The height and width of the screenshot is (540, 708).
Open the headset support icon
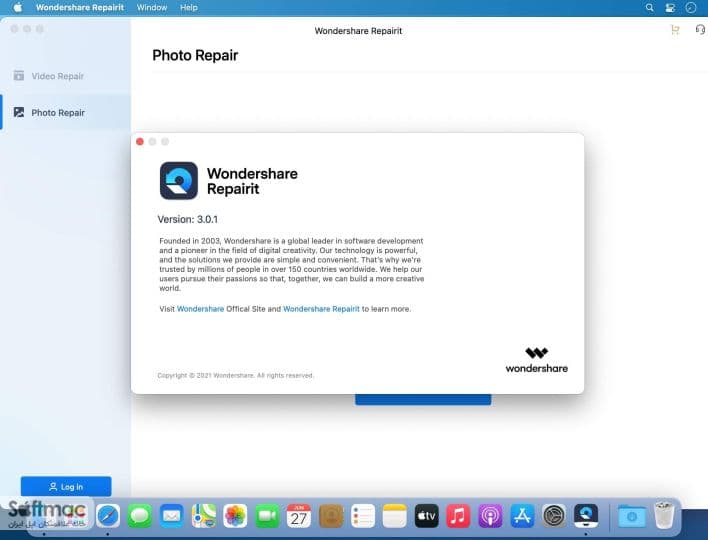tap(700, 30)
